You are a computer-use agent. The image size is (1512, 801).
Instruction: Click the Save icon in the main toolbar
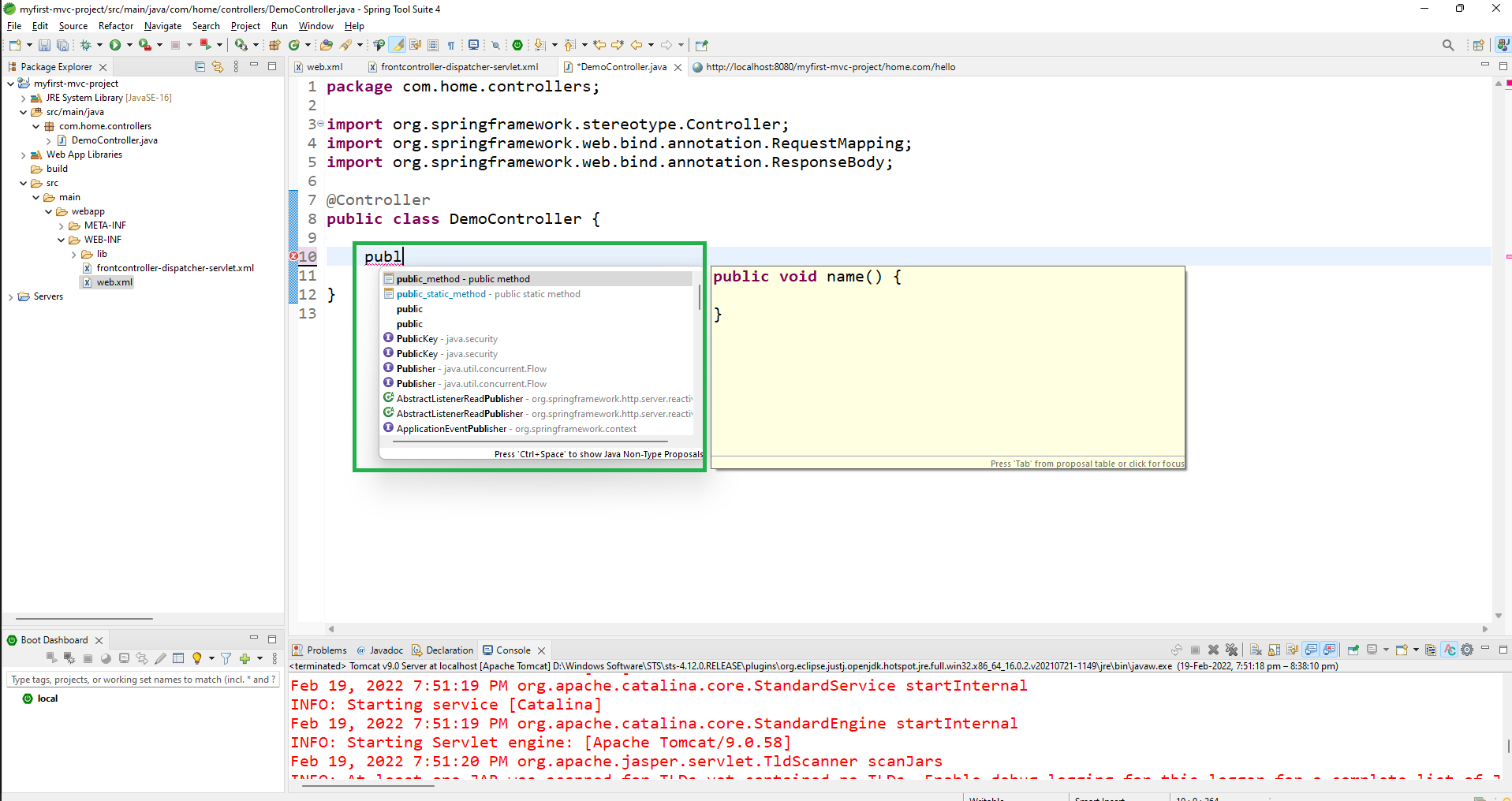pyautogui.click(x=44, y=46)
